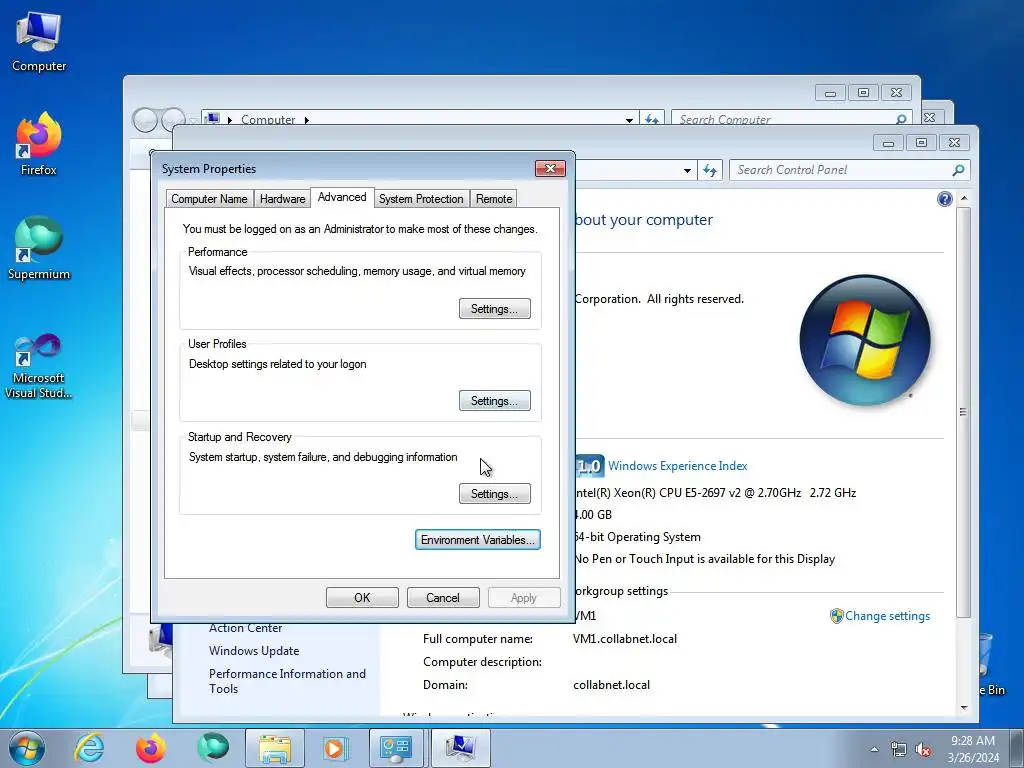Viewport: 1024px width, 768px height.
Task: Click the muted volume tray icon
Action: 923,749
